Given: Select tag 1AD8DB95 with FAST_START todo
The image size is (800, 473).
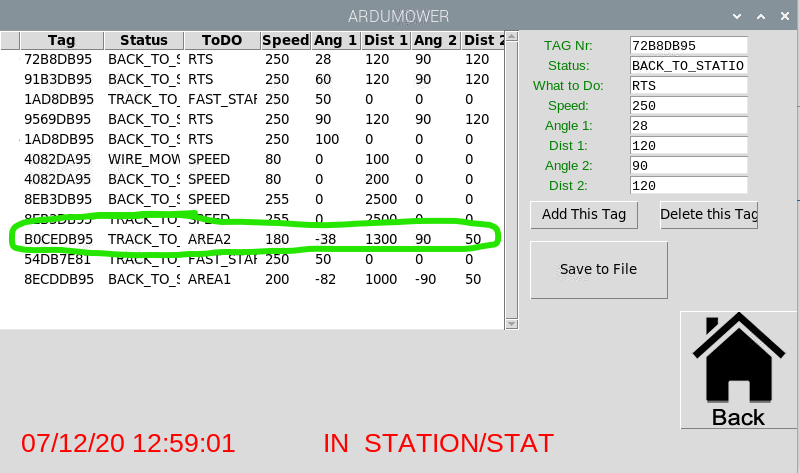Looking at the screenshot, I should [x=253, y=99].
